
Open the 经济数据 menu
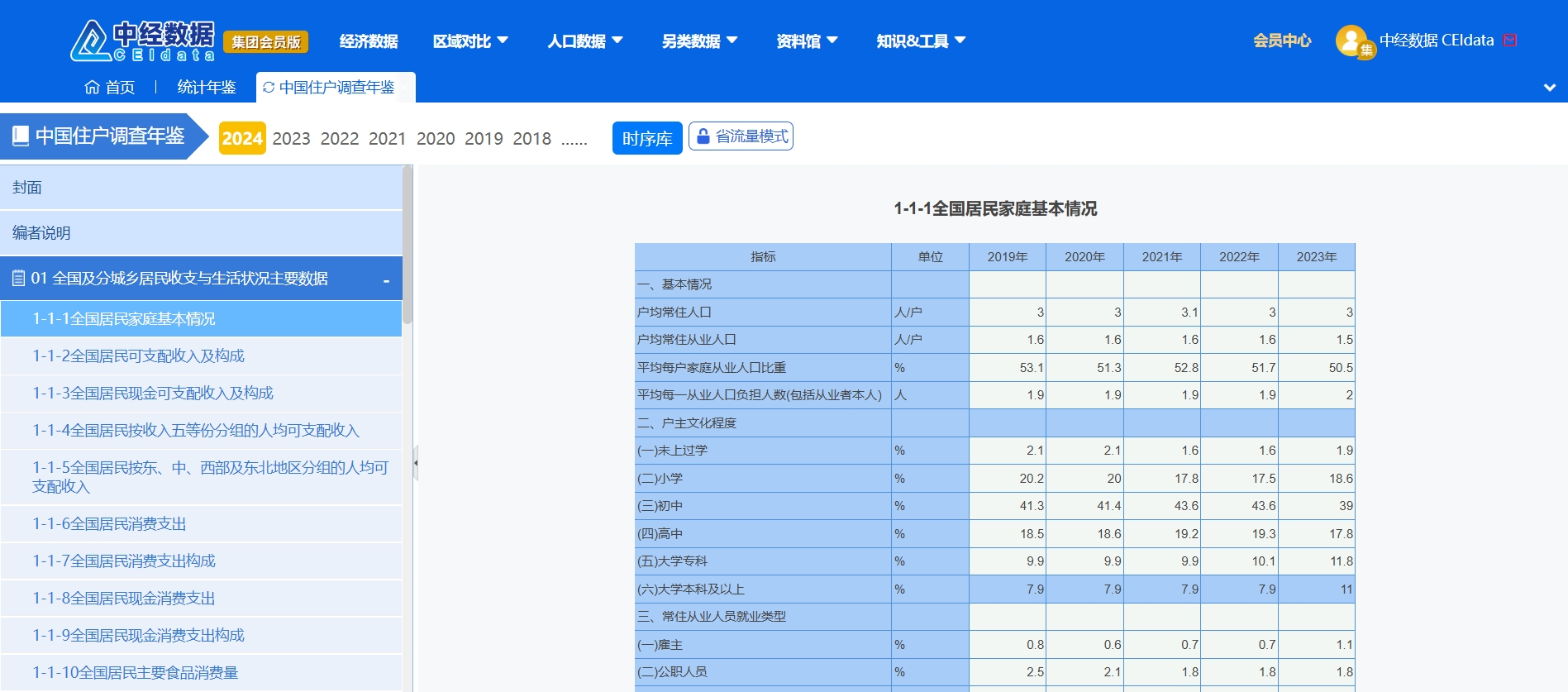point(369,41)
